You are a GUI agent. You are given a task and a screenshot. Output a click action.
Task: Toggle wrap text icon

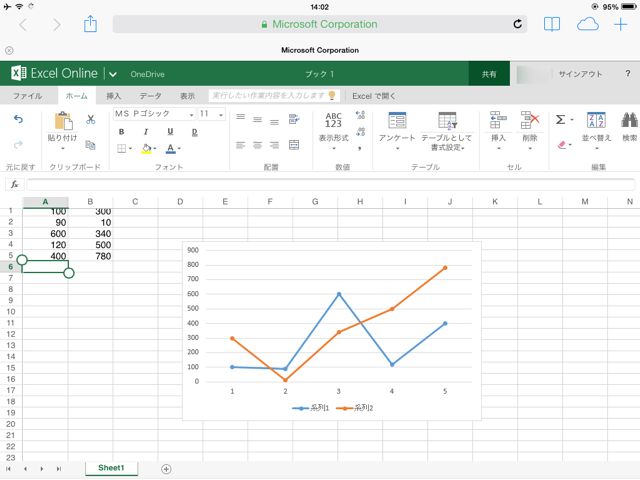click(294, 119)
